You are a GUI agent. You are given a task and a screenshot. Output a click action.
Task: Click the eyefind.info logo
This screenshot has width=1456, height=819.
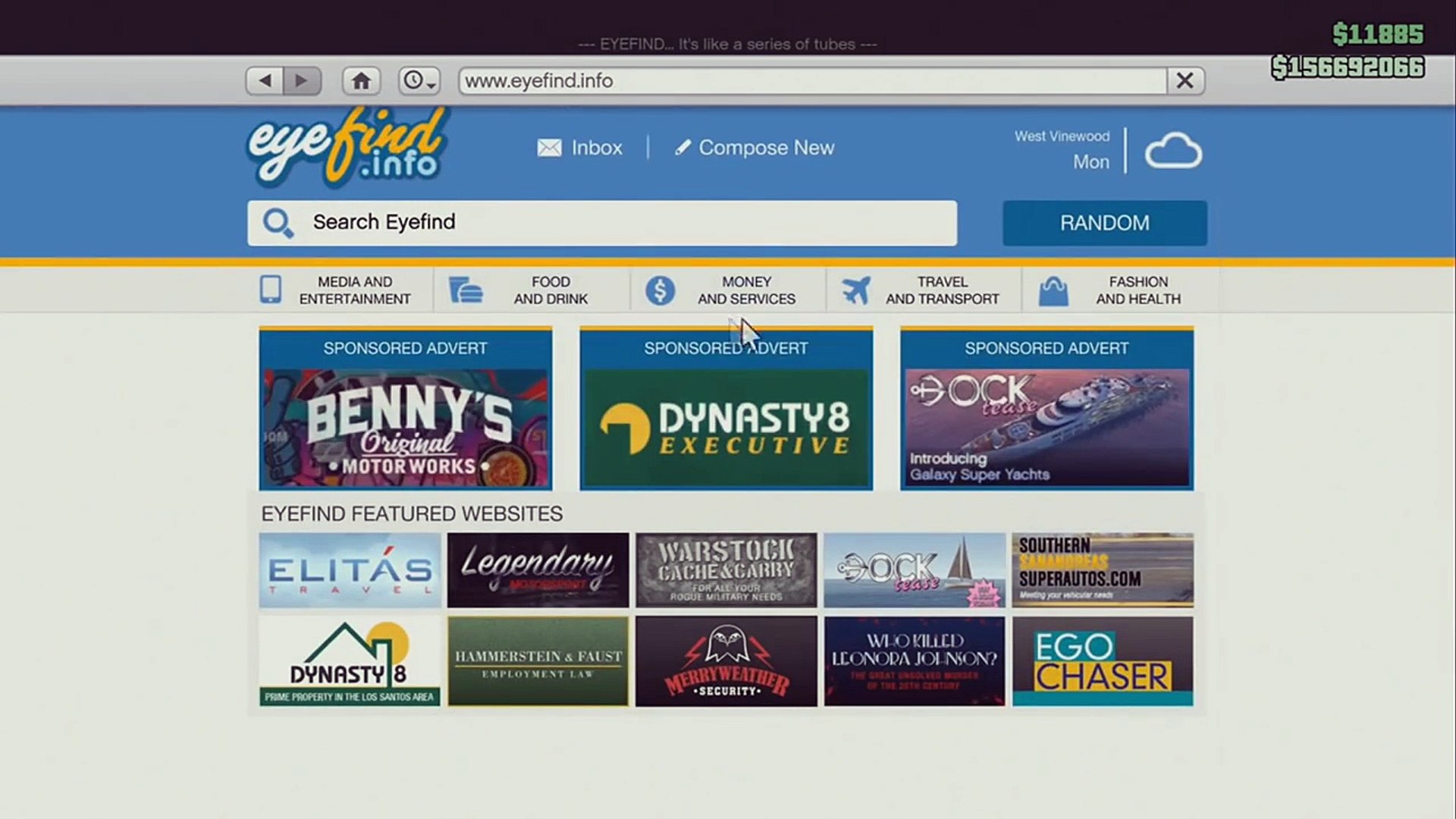pos(346,149)
